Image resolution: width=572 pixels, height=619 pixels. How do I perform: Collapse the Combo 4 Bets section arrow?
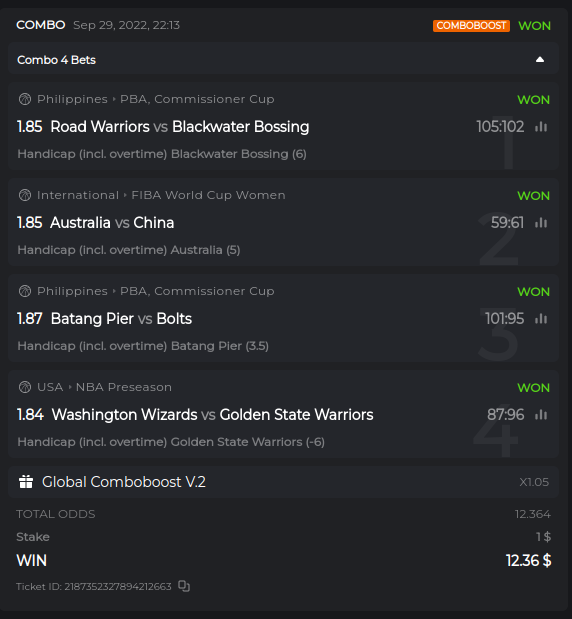point(540,60)
